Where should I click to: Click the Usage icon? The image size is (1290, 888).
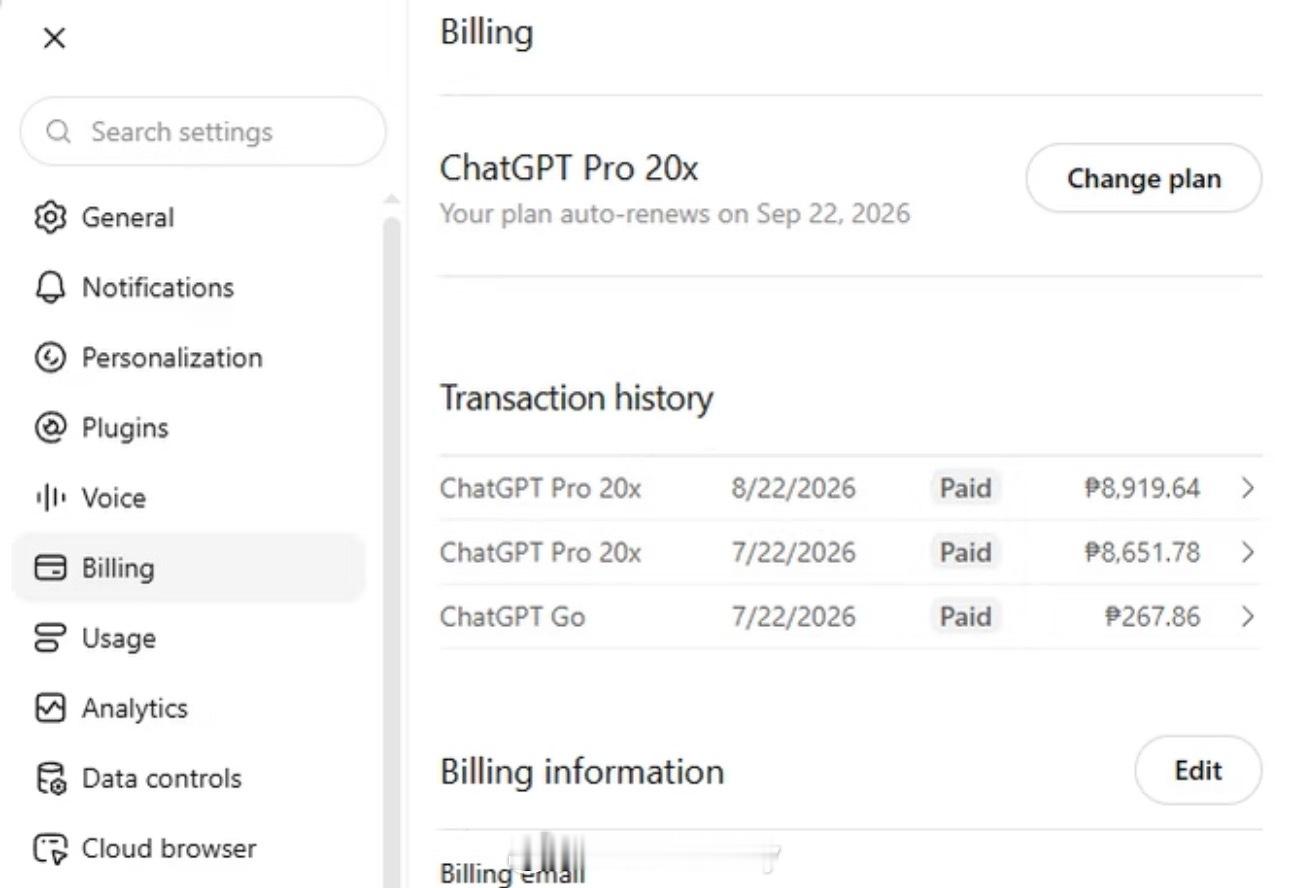click(50, 638)
